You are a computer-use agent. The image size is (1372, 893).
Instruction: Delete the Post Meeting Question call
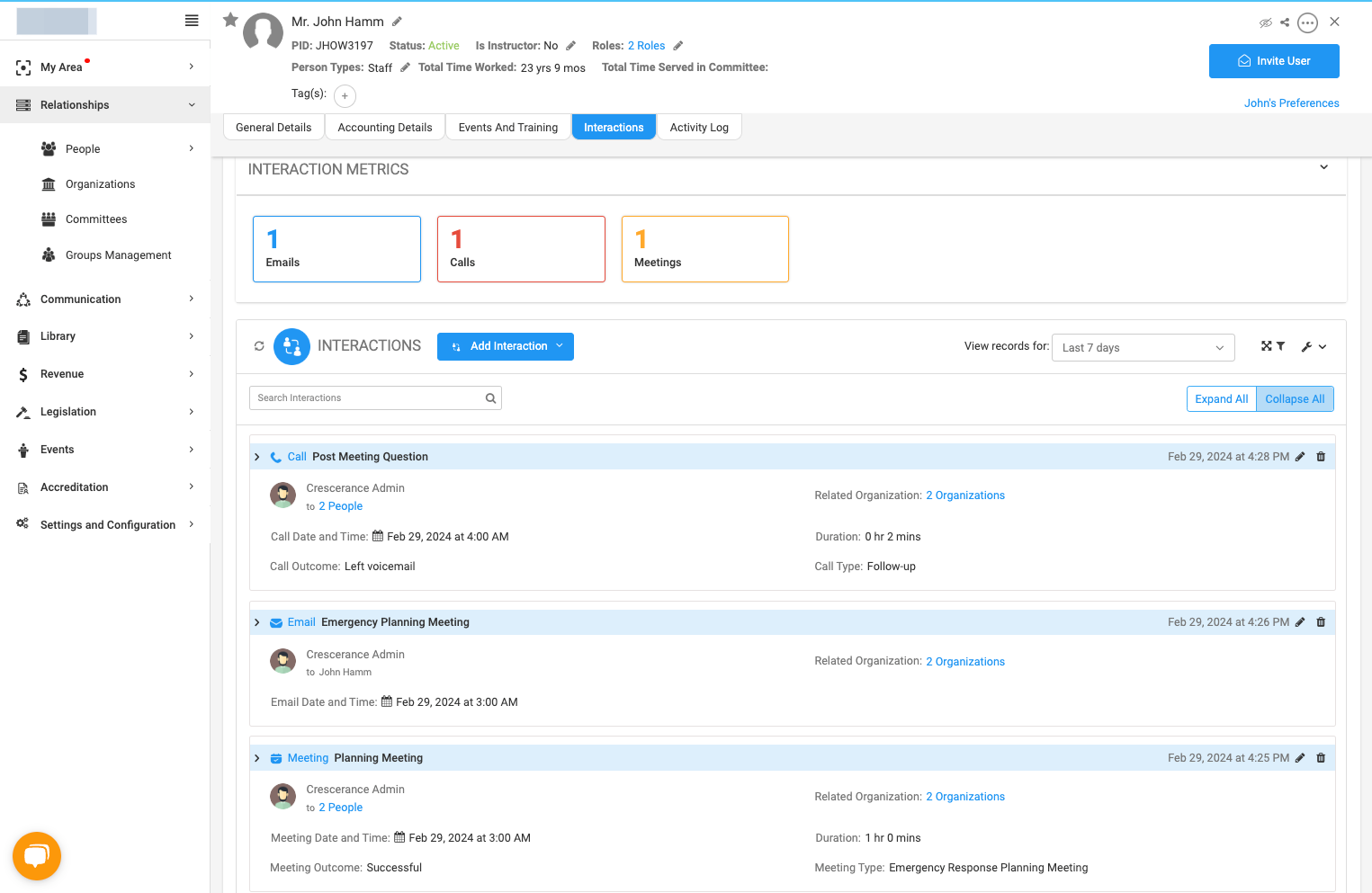(x=1321, y=457)
